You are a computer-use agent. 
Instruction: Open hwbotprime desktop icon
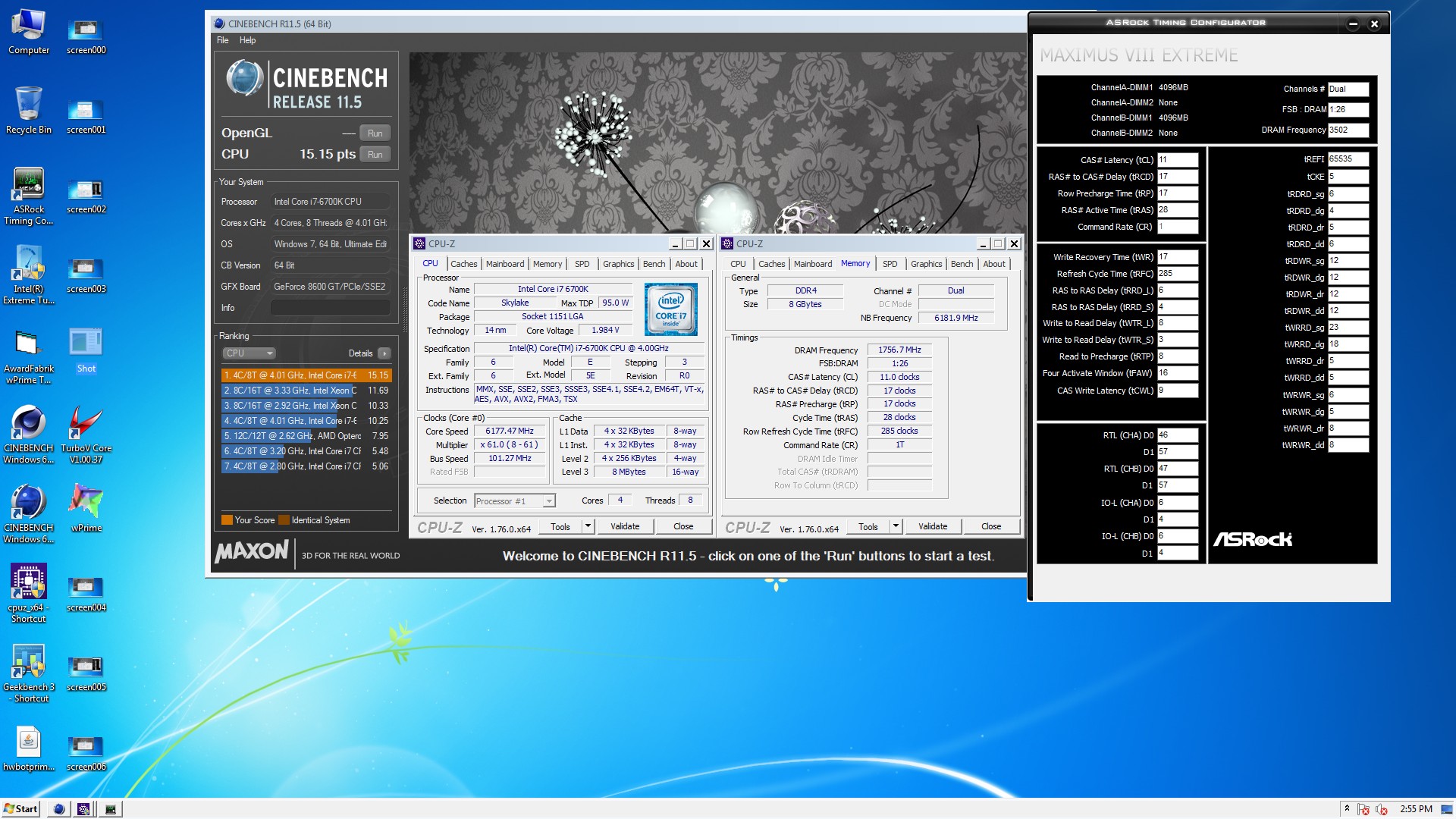(x=29, y=749)
